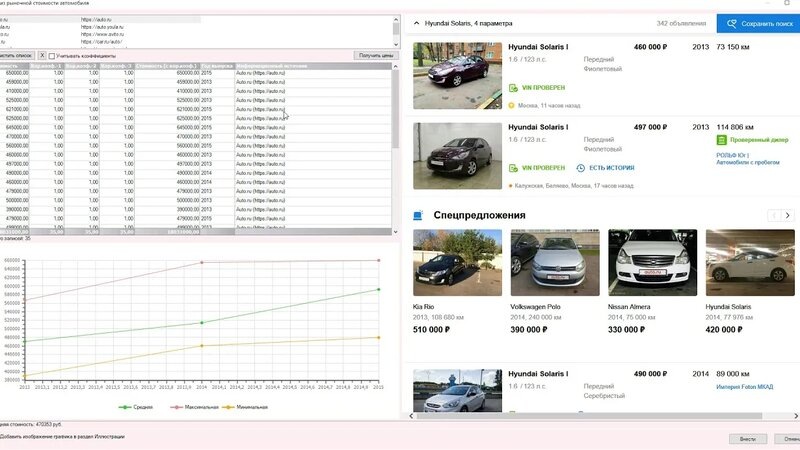Click the silver Solaris photo at bottom
Image resolution: width=800 pixels, height=450 pixels.
[457, 390]
